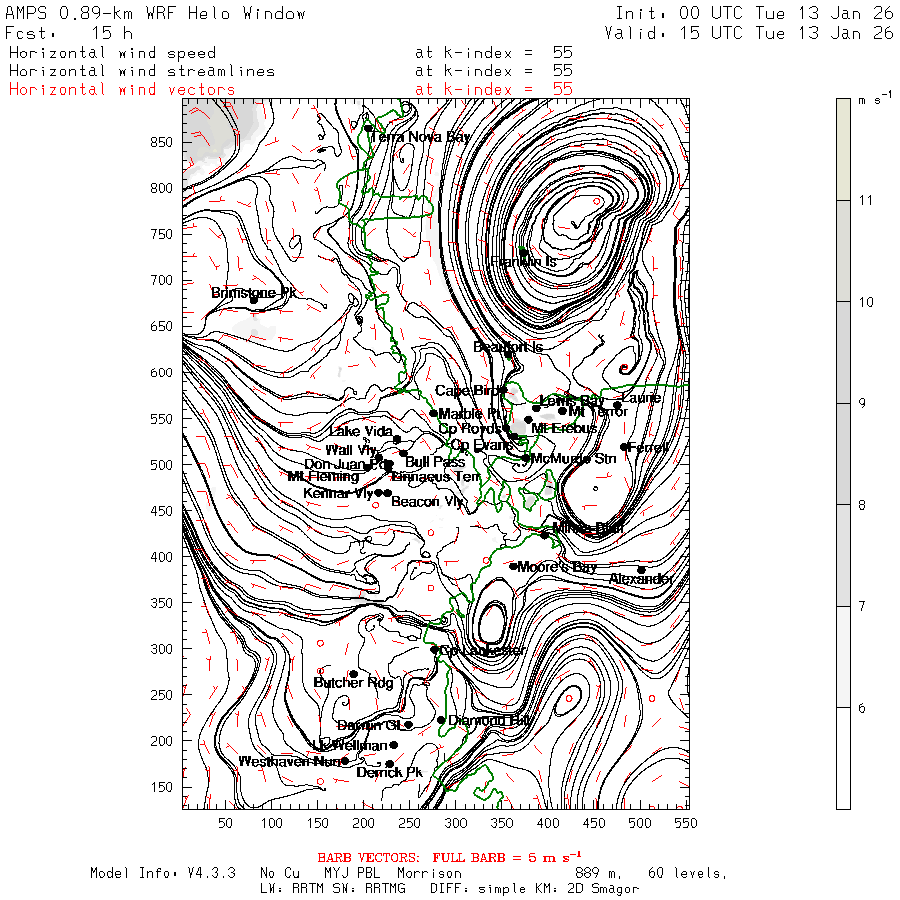Click the Terra Nova Bay station dot

[368, 128]
